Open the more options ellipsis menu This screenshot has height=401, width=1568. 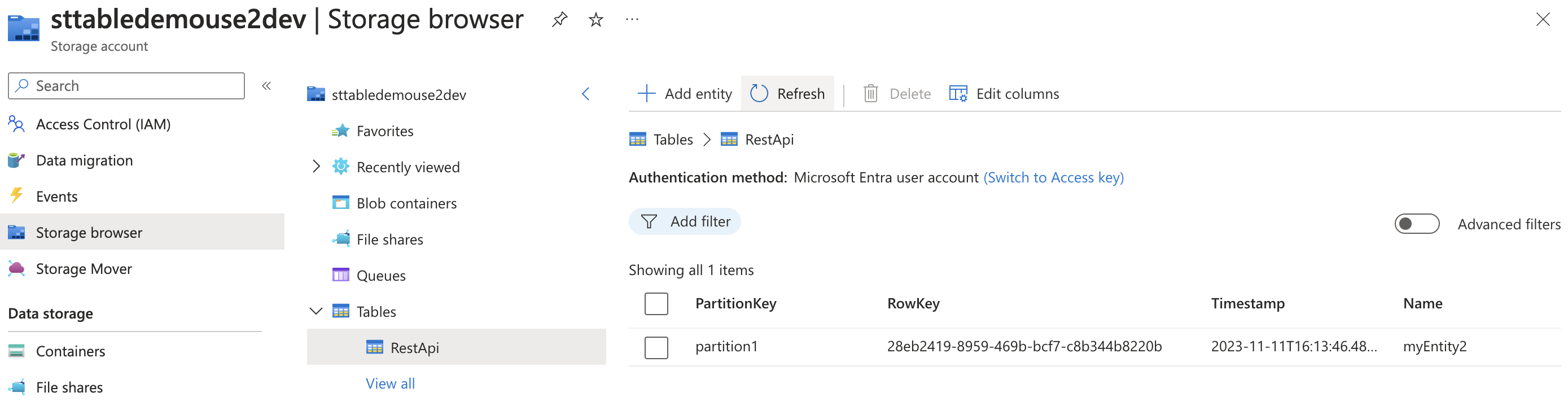point(632,20)
